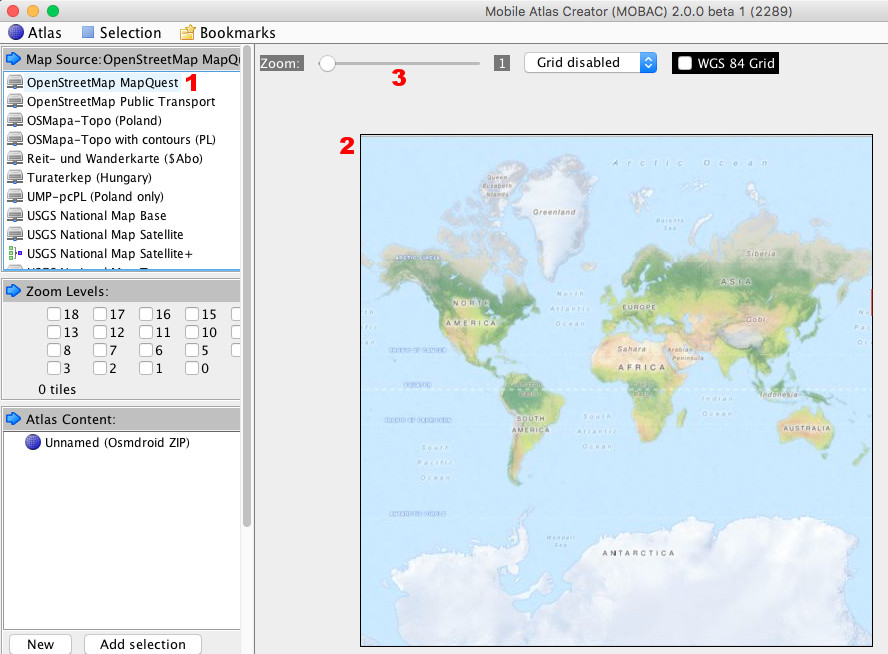Click the icon next to OSMapa-Topo with contours (PL)

point(15,139)
